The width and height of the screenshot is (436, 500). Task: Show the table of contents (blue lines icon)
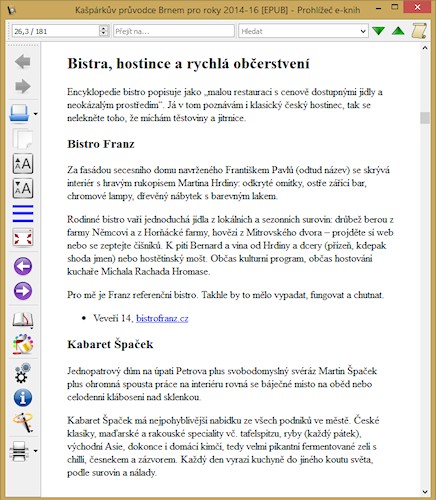tap(23, 214)
